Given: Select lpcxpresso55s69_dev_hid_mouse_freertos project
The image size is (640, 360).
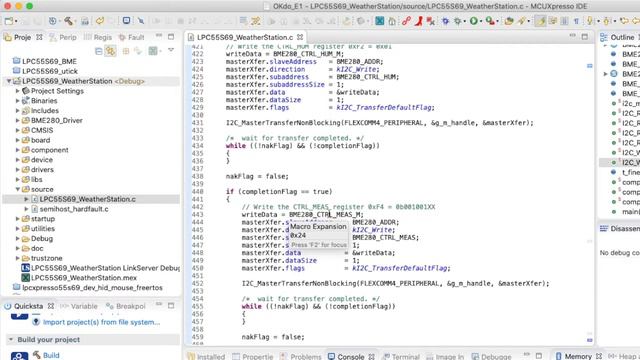Looking at the screenshot, I should pos(92,288).
